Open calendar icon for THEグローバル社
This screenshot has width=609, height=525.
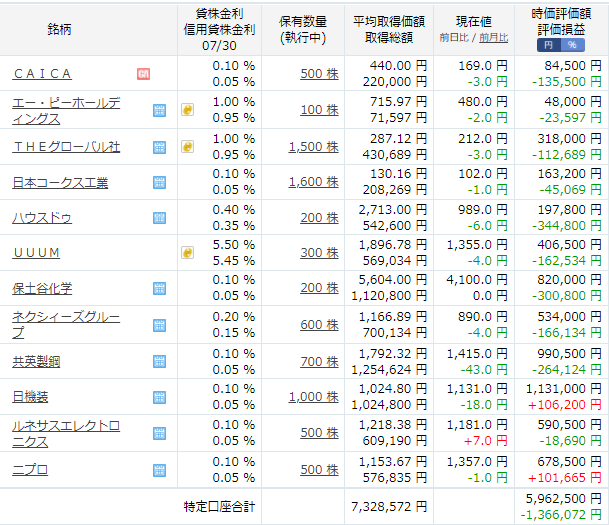[x=159, y=147]
